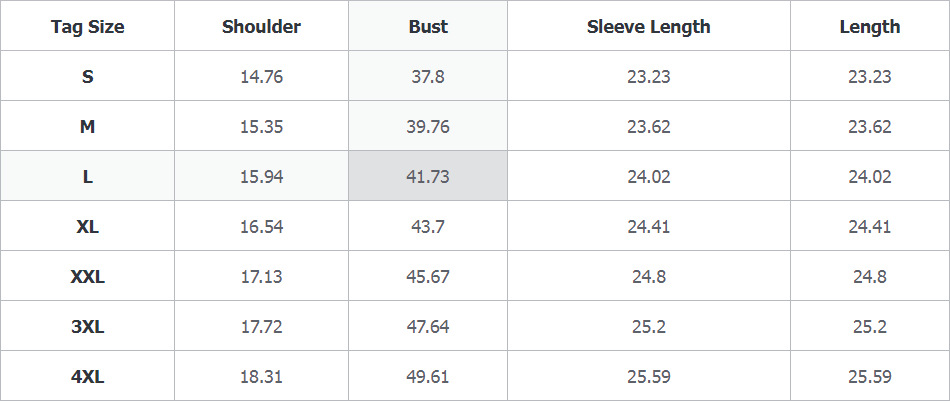Select the Length column header
The width and height of the screenshot is (950, 403).
869,27
